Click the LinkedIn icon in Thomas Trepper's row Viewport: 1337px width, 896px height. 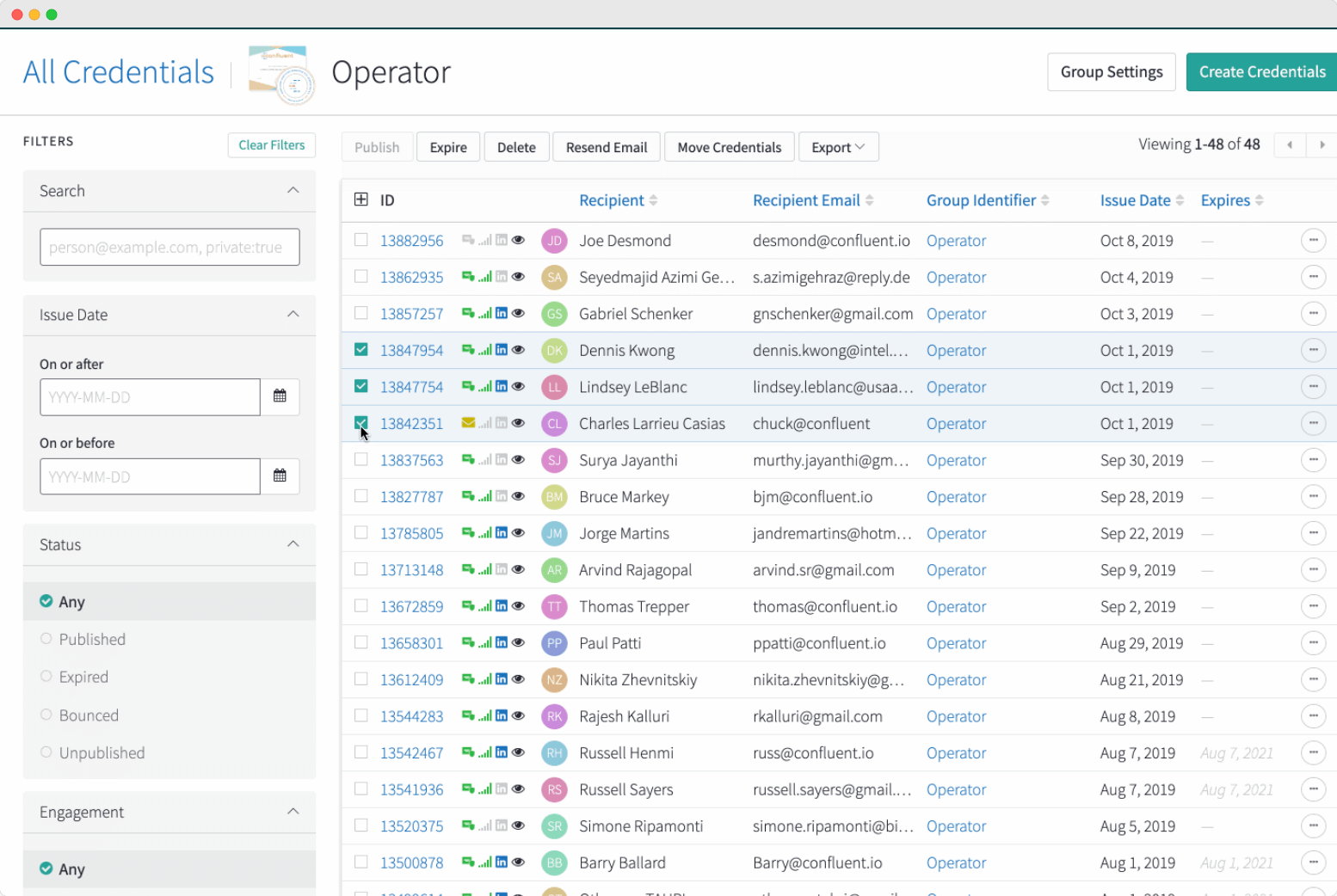(502, 606)
